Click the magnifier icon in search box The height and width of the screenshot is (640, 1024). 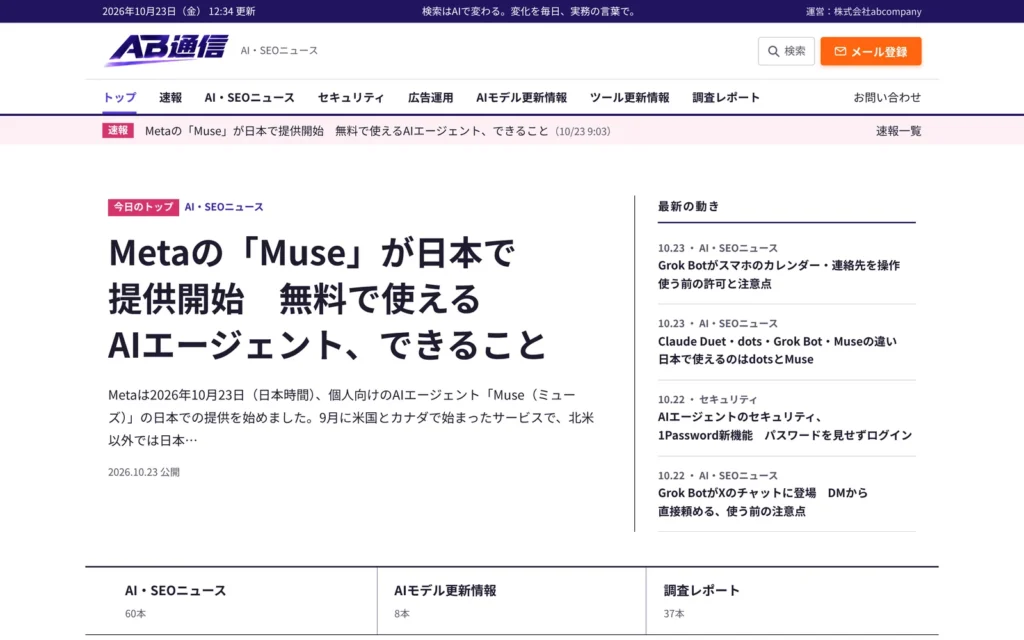pyautogui.click(x=773, y=51)
